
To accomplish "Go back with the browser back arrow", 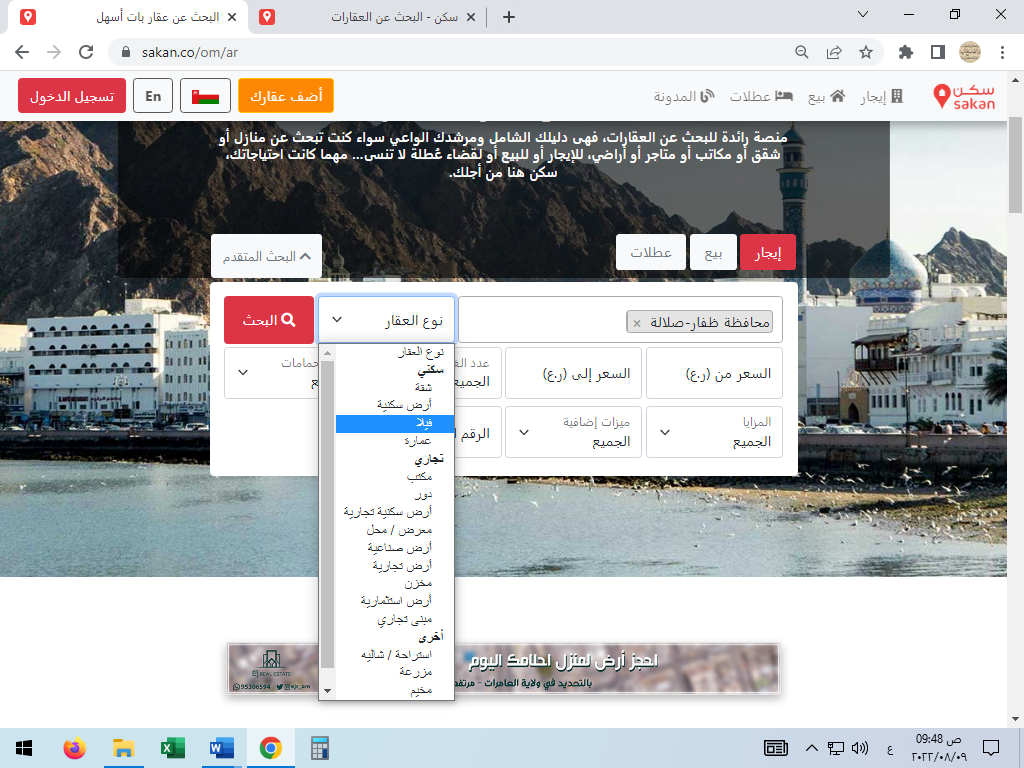I will (x=22, y=52).
